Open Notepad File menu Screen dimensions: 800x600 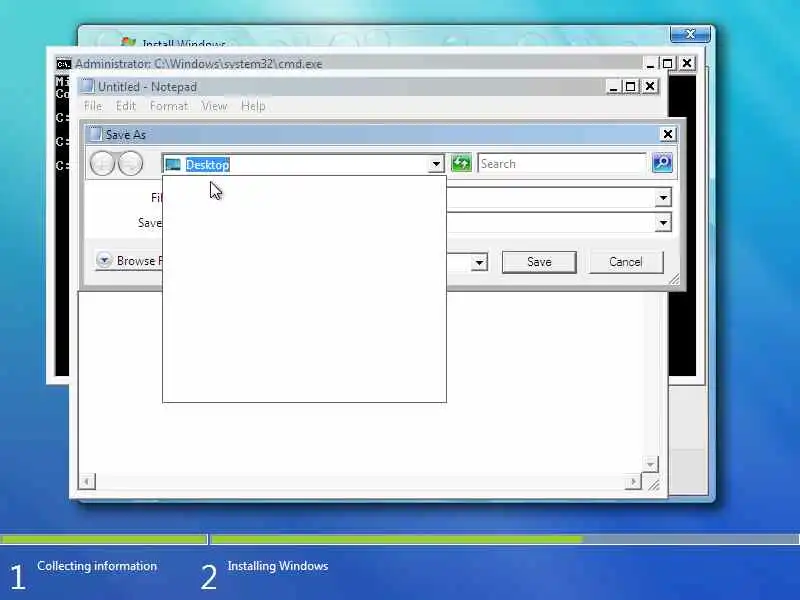(x=93, y=106)
